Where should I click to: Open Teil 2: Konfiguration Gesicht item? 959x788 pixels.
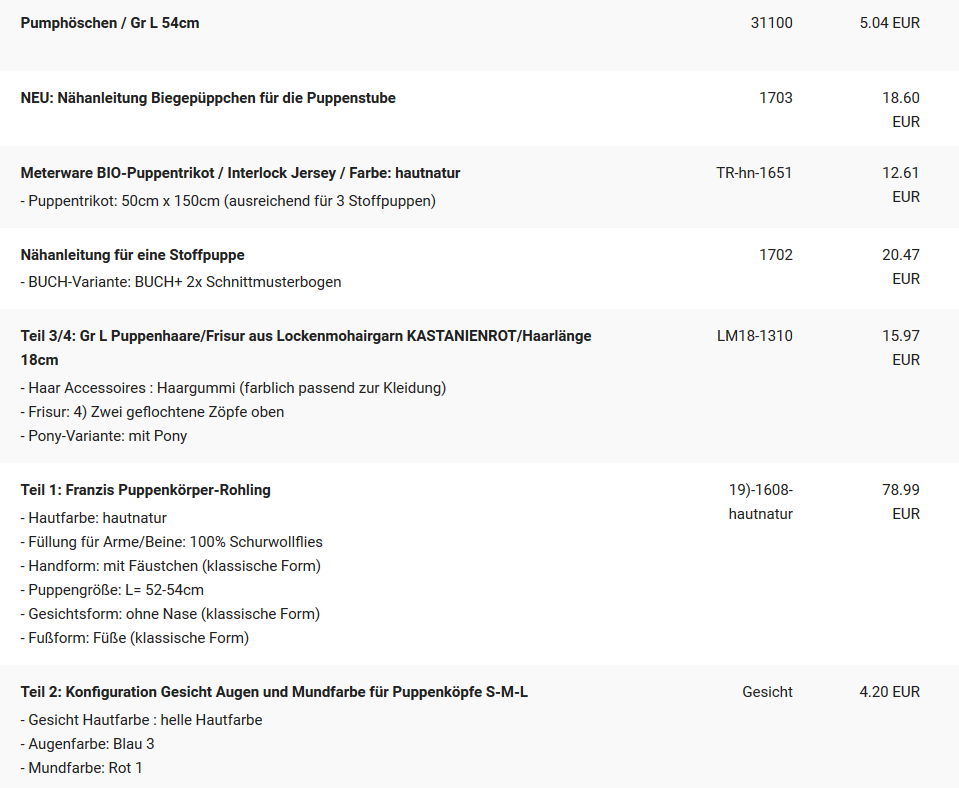tap(275, 692)
